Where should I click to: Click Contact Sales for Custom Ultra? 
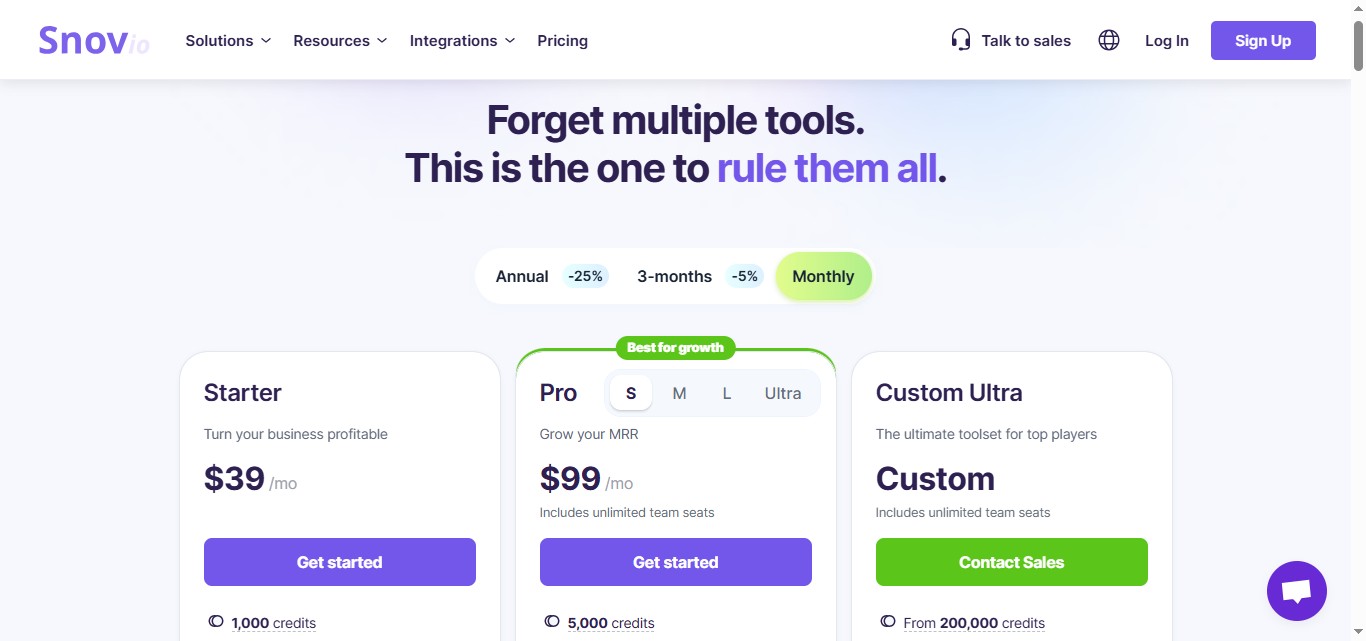(1011, 562)
